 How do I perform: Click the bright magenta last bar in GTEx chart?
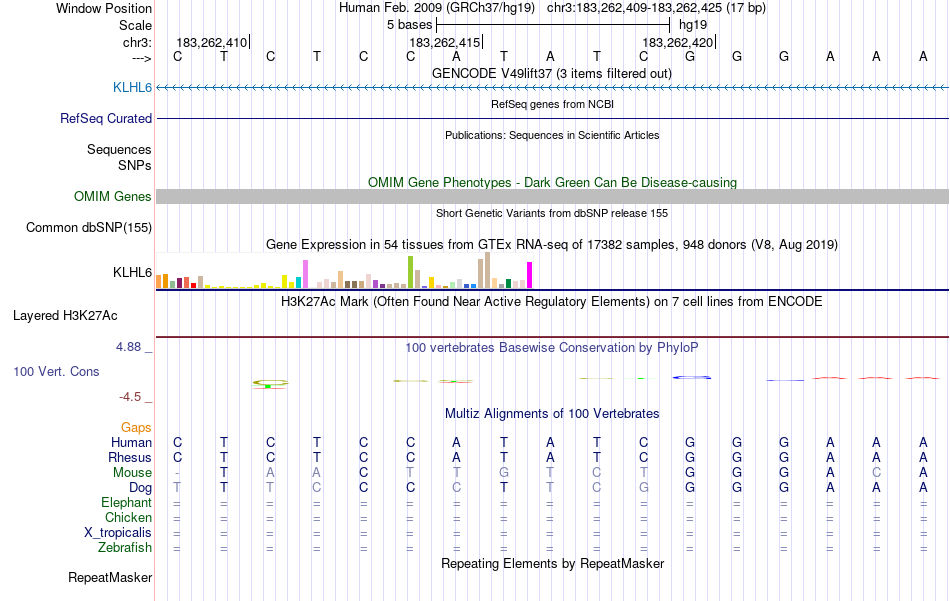tap(530, 275)
